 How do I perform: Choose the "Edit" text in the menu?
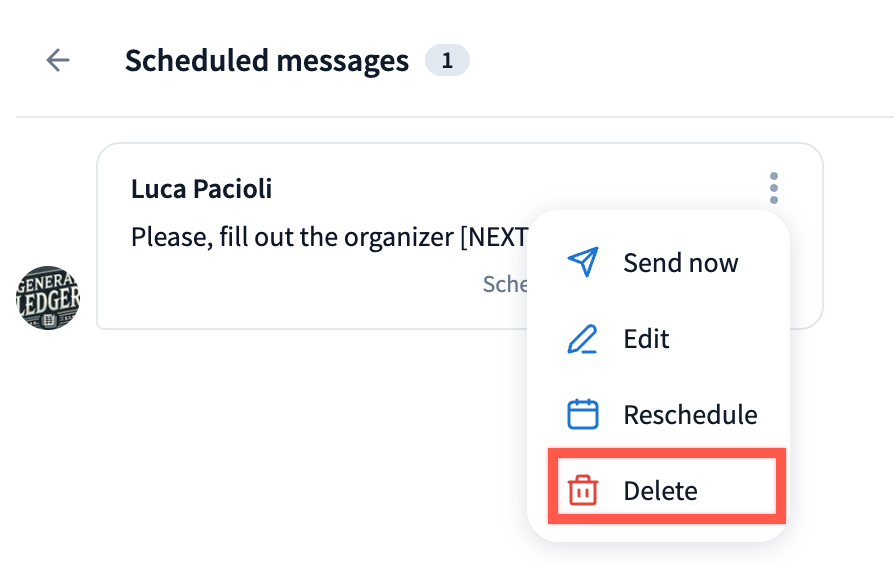[x=646, y=339]
